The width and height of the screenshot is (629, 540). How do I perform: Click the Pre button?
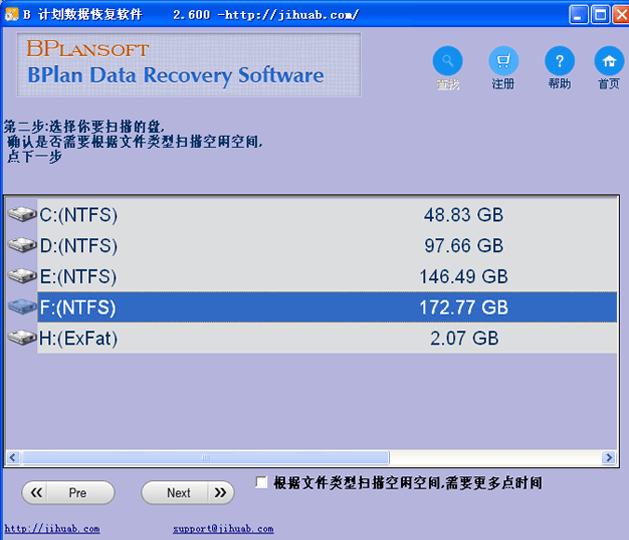[68, 493]
